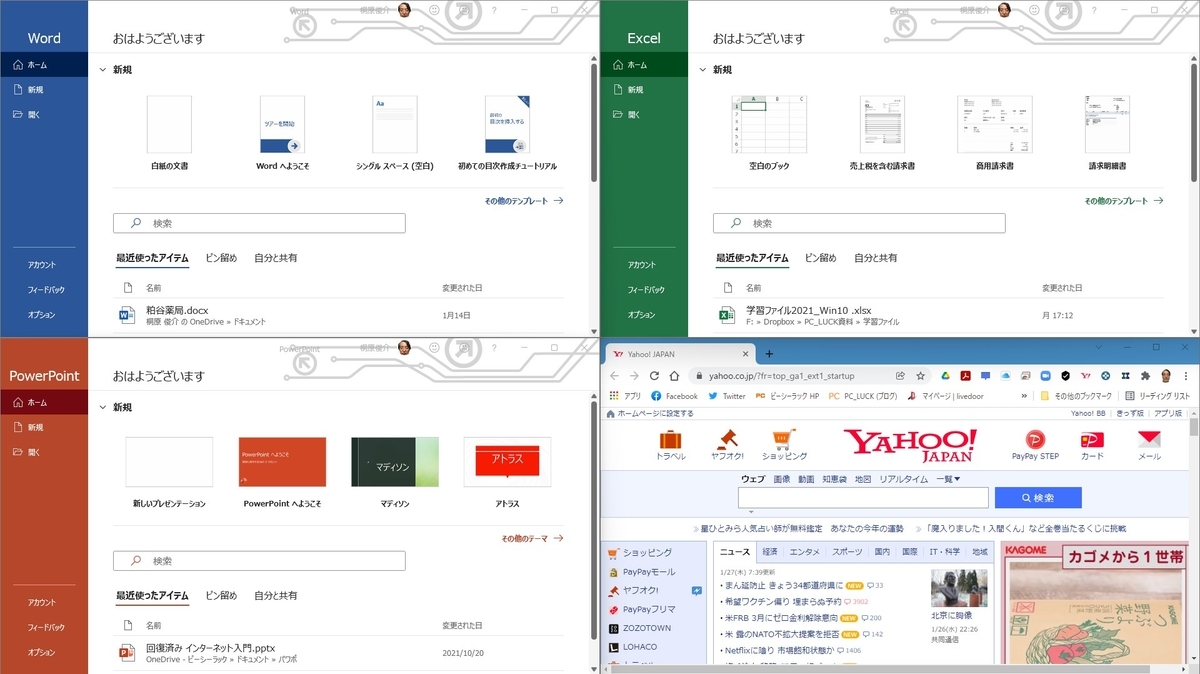Open the PayPay STEP icon on Yahoo
This screenshot has width=1200, height=674.
click(1035, 439)
